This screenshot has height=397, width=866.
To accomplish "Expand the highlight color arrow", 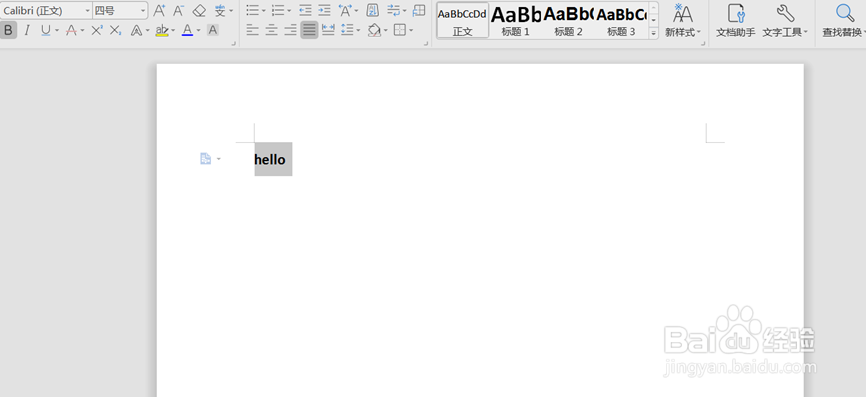I will [x=173, y=30].
